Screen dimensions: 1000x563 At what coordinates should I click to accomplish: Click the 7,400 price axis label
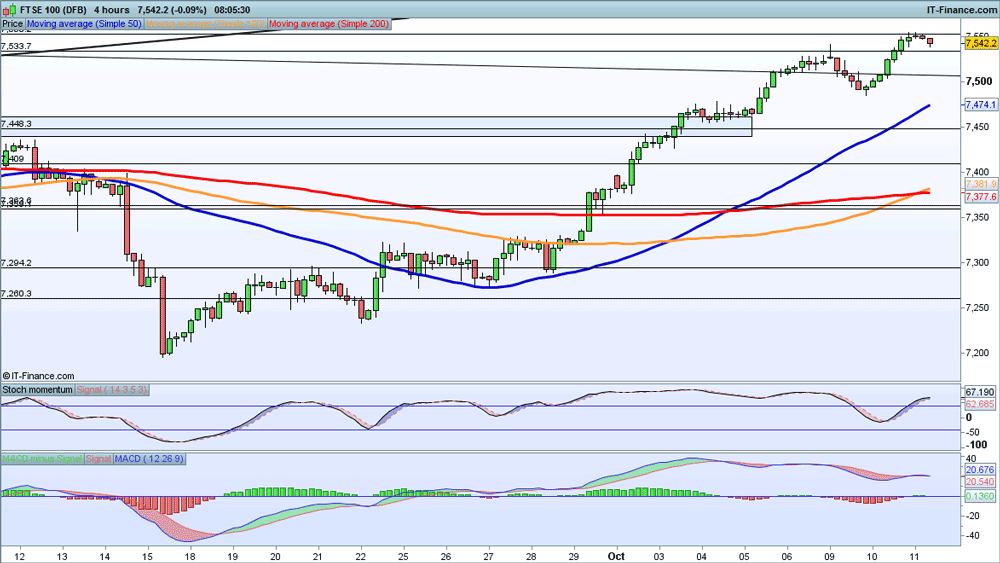coord(978,172)
